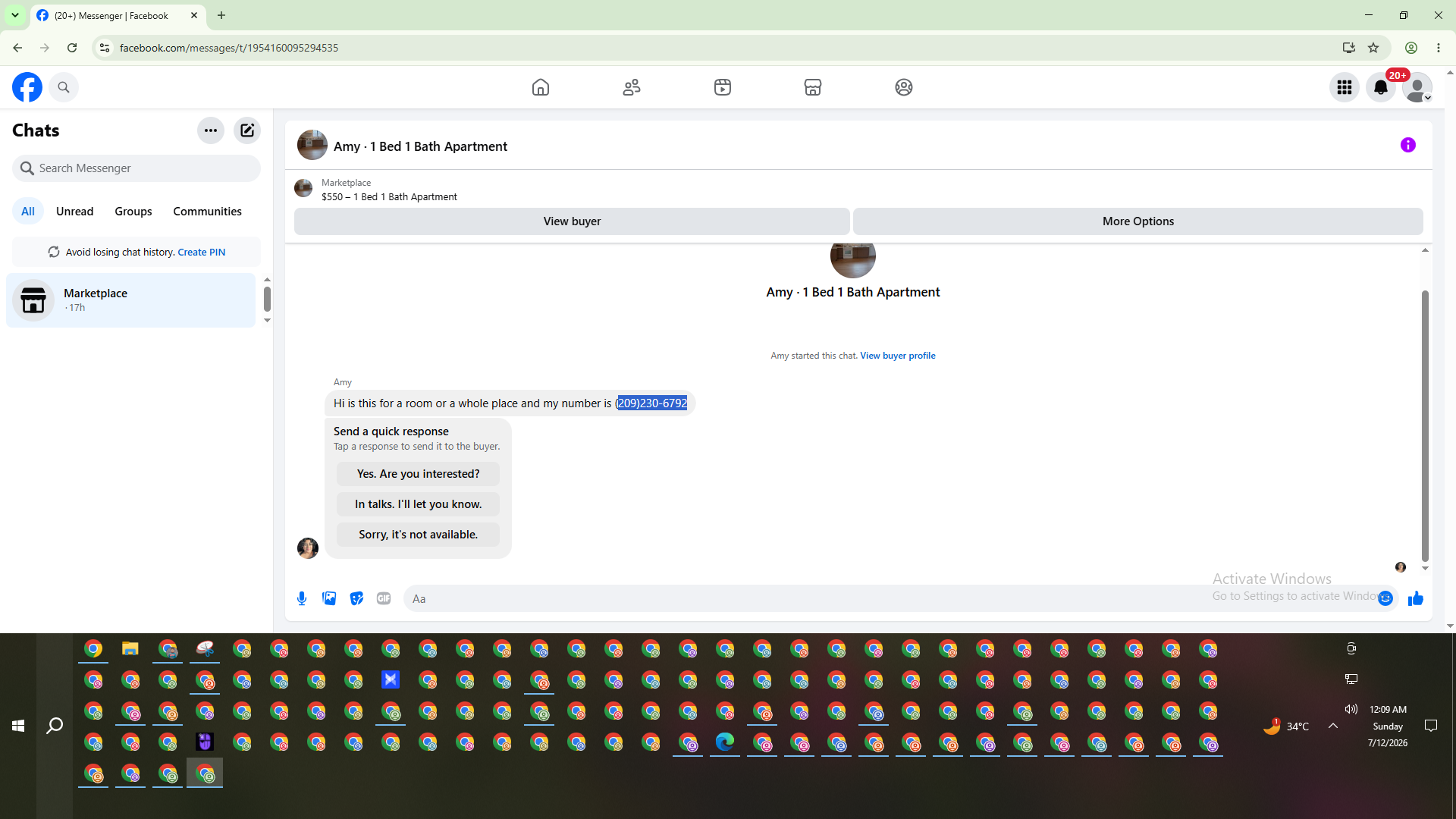Reload the page with the refresh icon
This screenshot has height=819, width=1456.
(x=72, y=48)
